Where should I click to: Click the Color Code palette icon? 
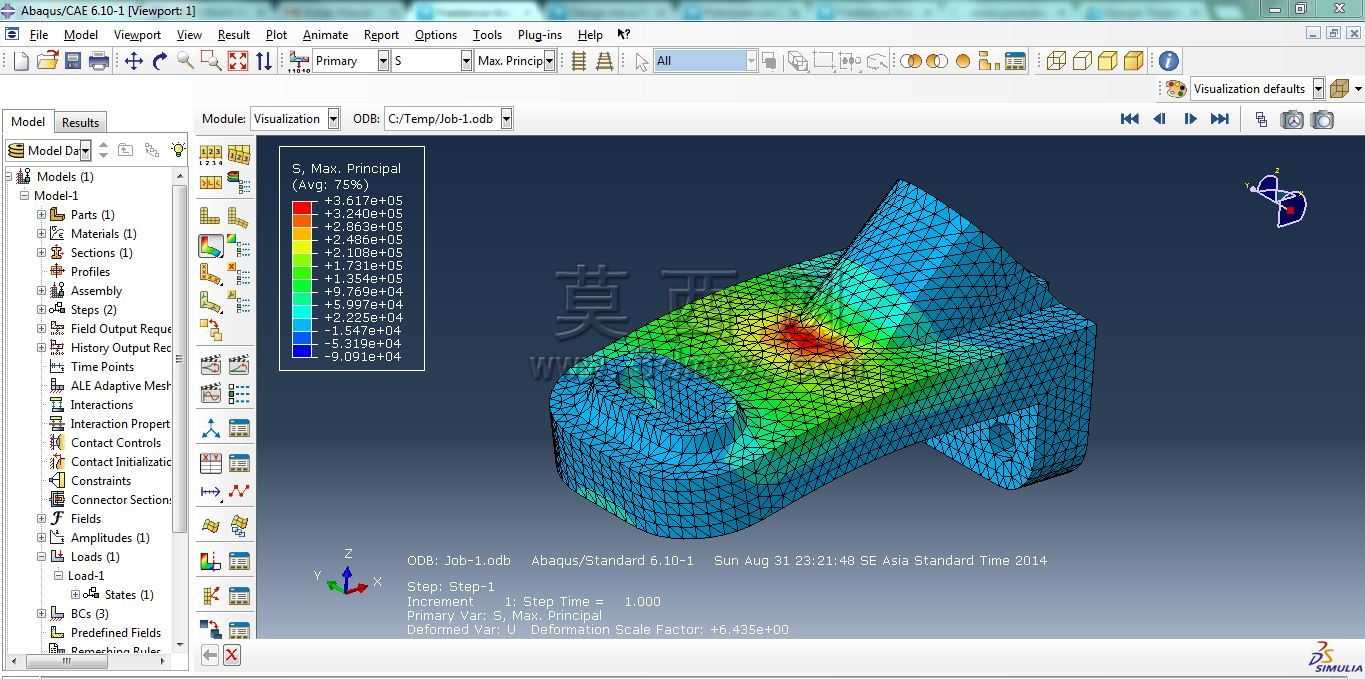click(1176, 89)
